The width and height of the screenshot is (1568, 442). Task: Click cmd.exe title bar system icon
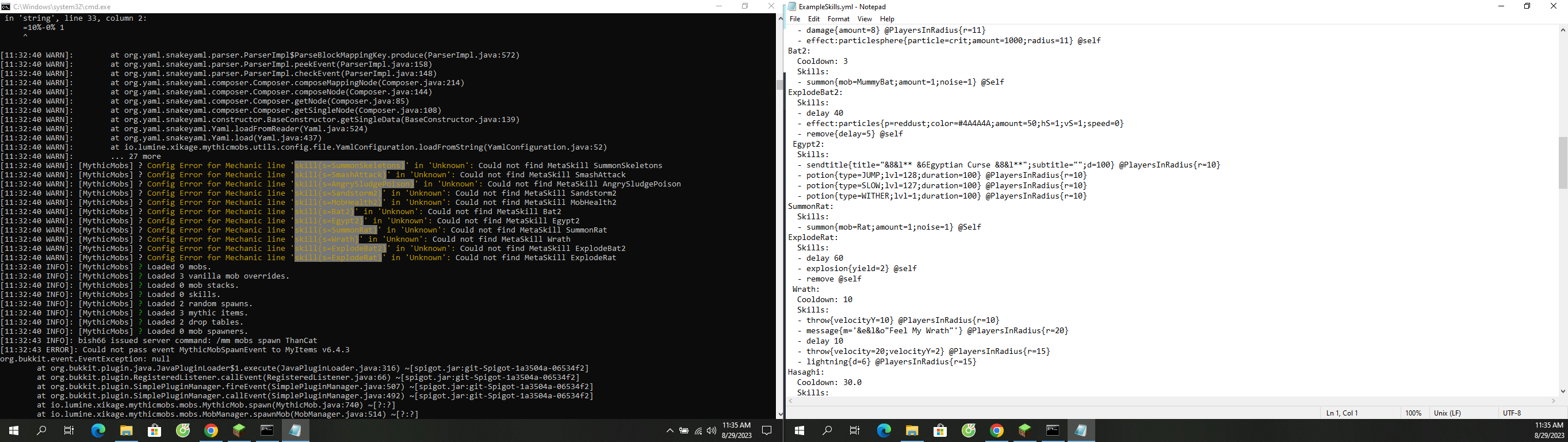click(x=6, y=7)
